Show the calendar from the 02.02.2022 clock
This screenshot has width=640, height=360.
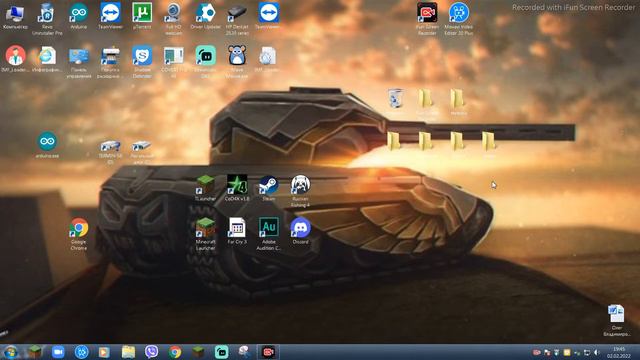[x=619, y=352]
